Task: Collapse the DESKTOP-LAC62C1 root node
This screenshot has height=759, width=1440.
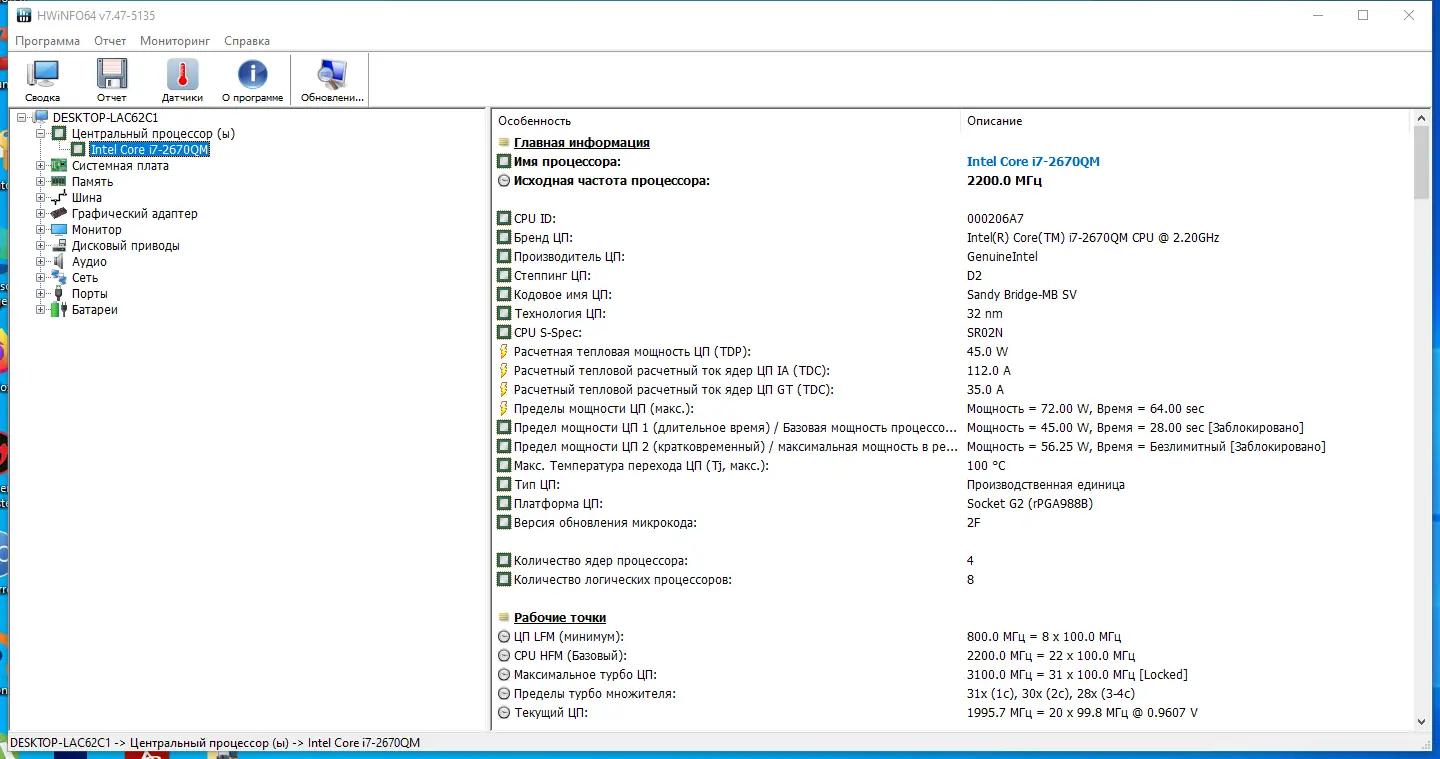Action: coord(22,117)
